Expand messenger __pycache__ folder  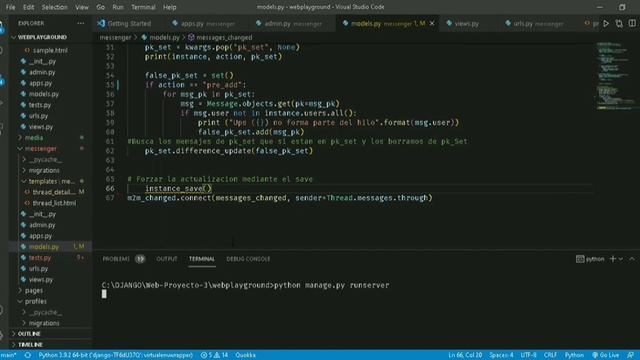pyautogui.click(x=51, y=160)
